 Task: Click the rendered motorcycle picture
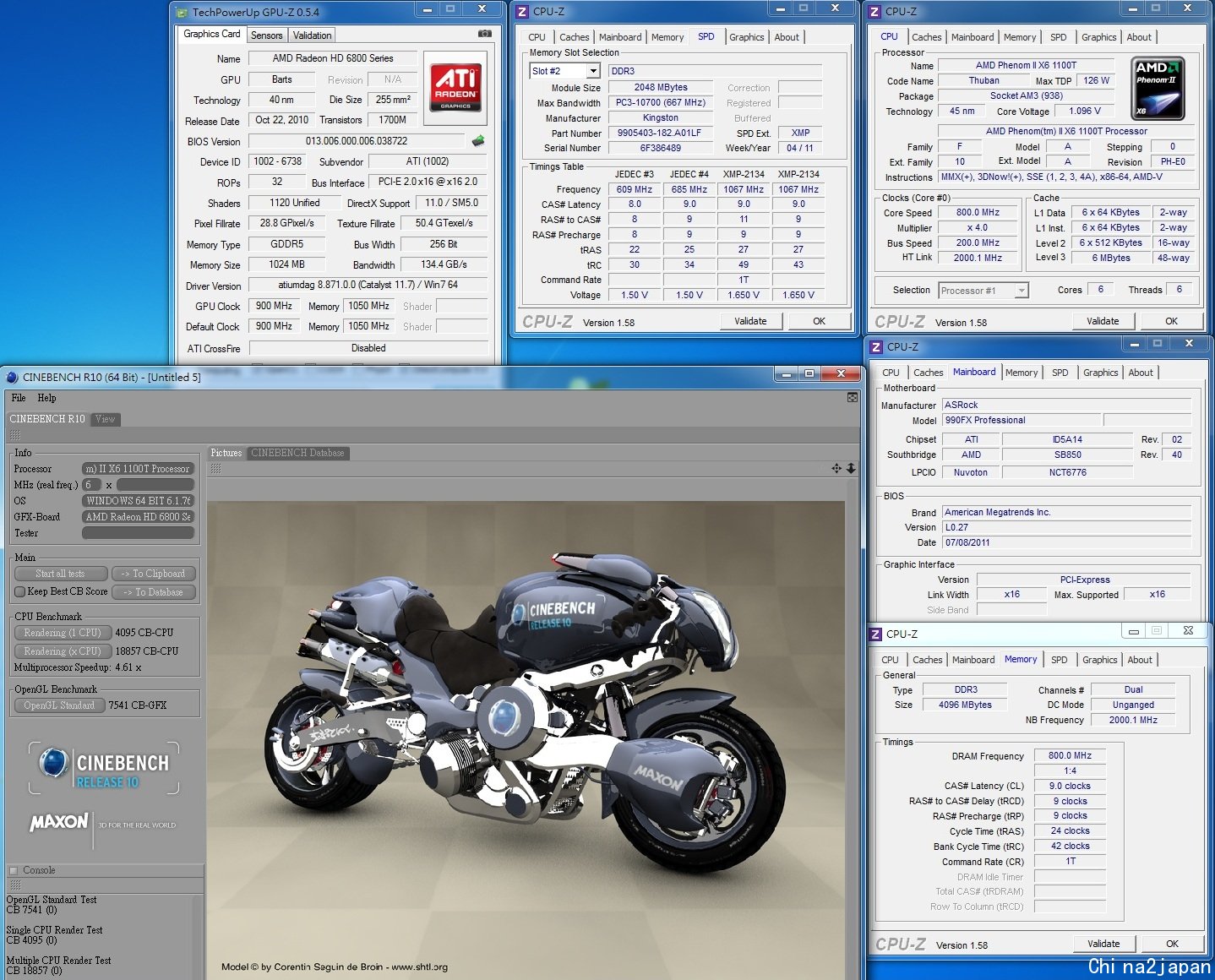coord(526,740)
